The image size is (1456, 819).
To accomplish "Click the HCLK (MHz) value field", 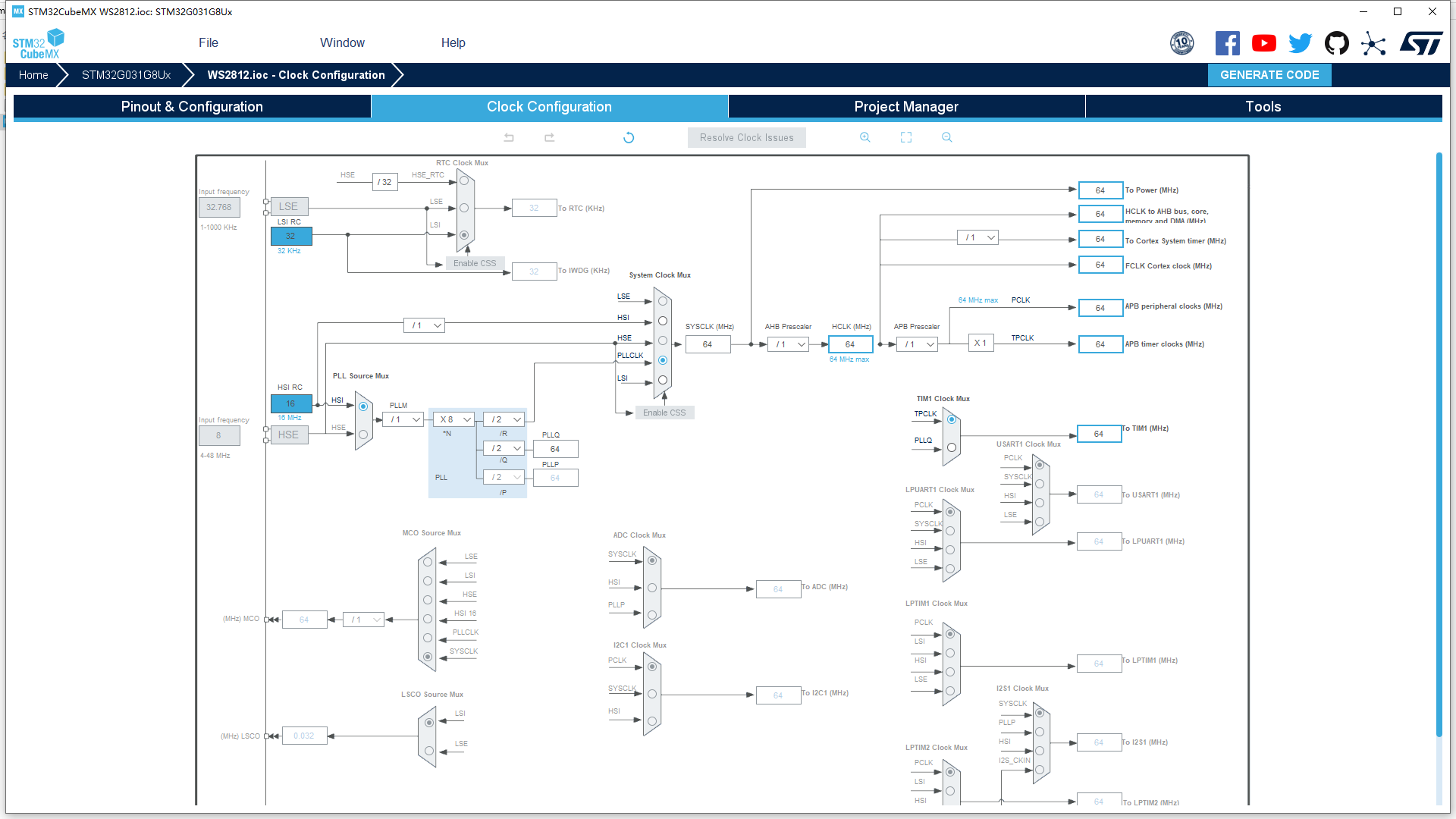I will pyautogui.click(x=851, y=344).
